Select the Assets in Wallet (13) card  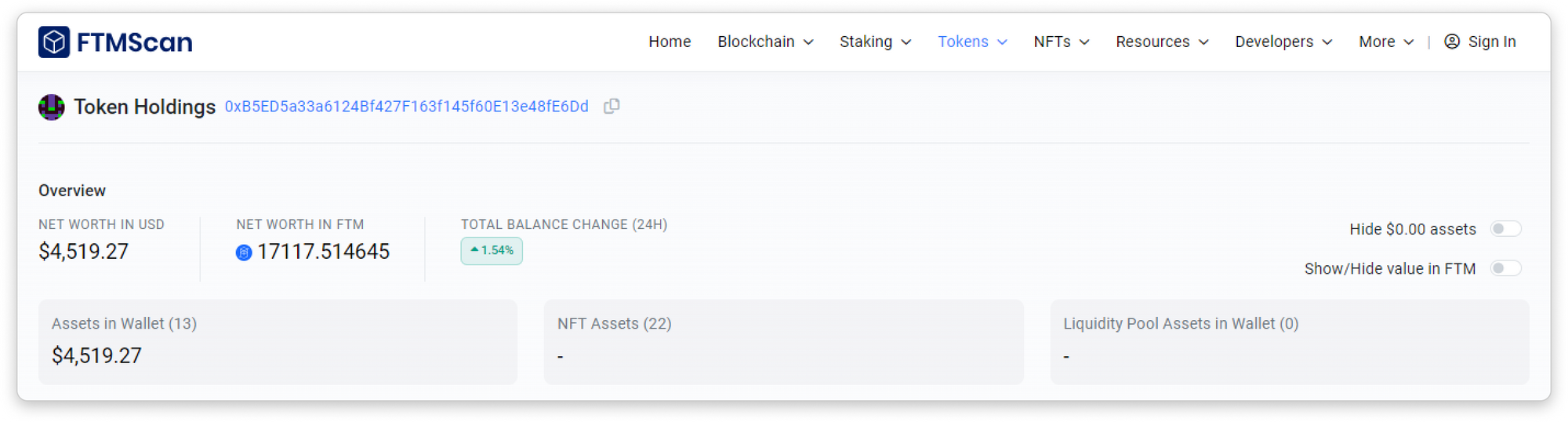point(278,342)
